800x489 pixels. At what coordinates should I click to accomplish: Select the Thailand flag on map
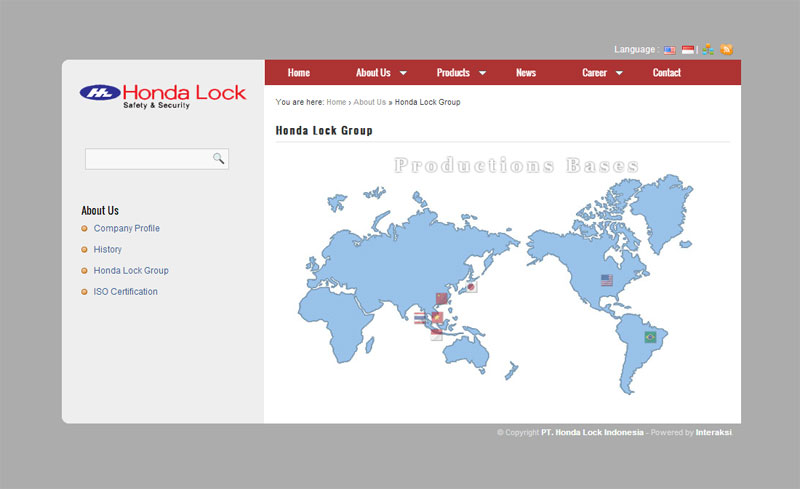419,319
